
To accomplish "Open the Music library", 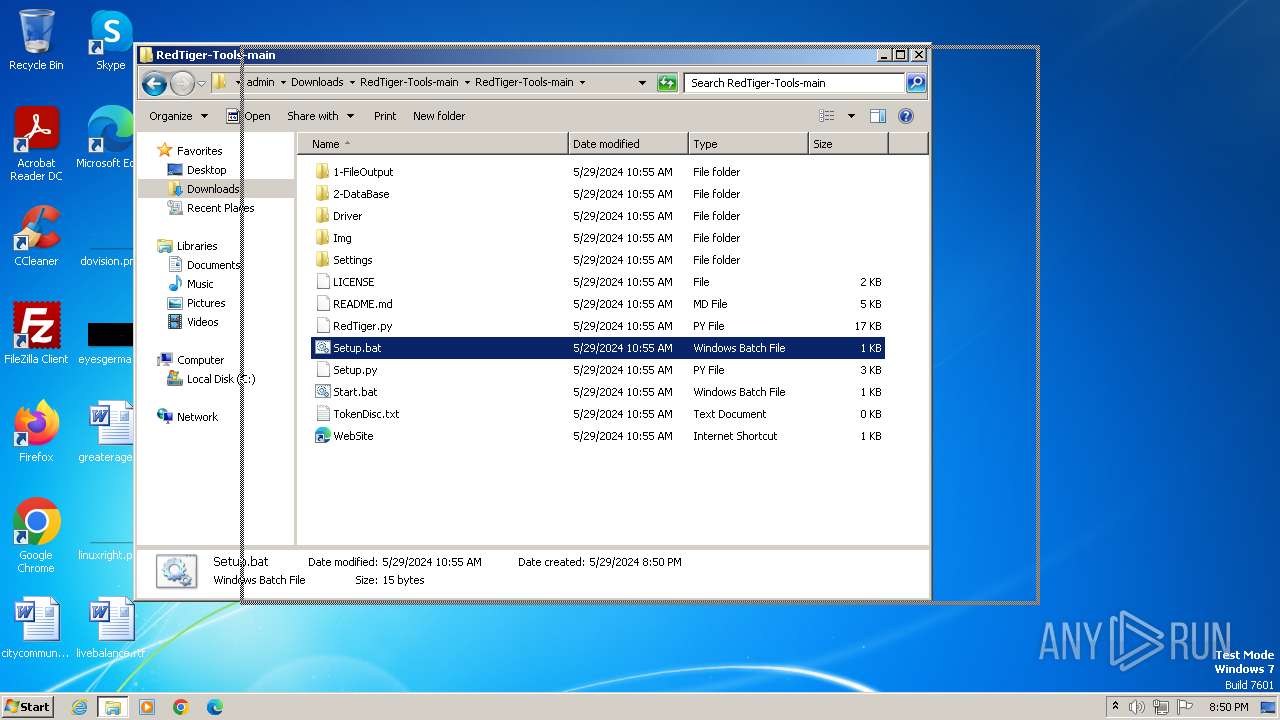I will pyautogui.click(x=200, y=284).
